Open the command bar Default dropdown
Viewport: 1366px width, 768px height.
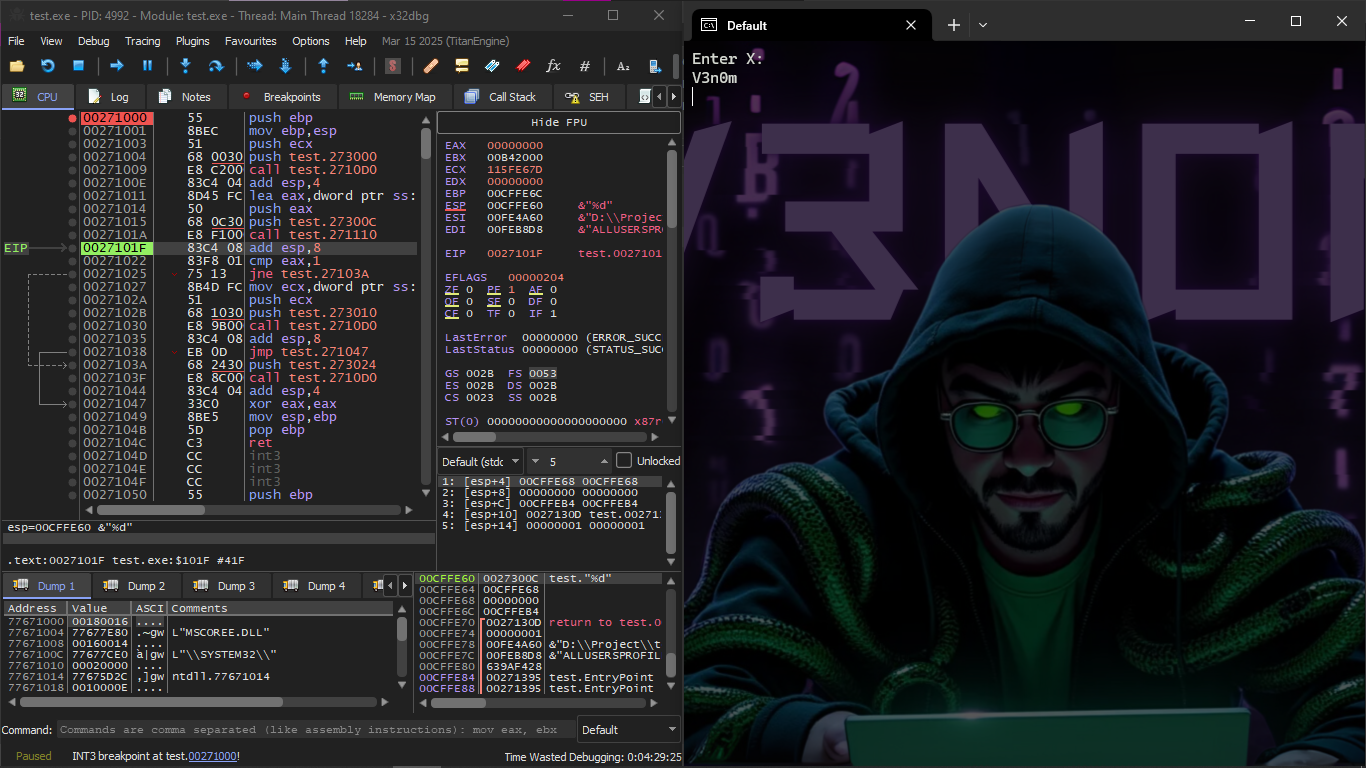tap(628, 730)
